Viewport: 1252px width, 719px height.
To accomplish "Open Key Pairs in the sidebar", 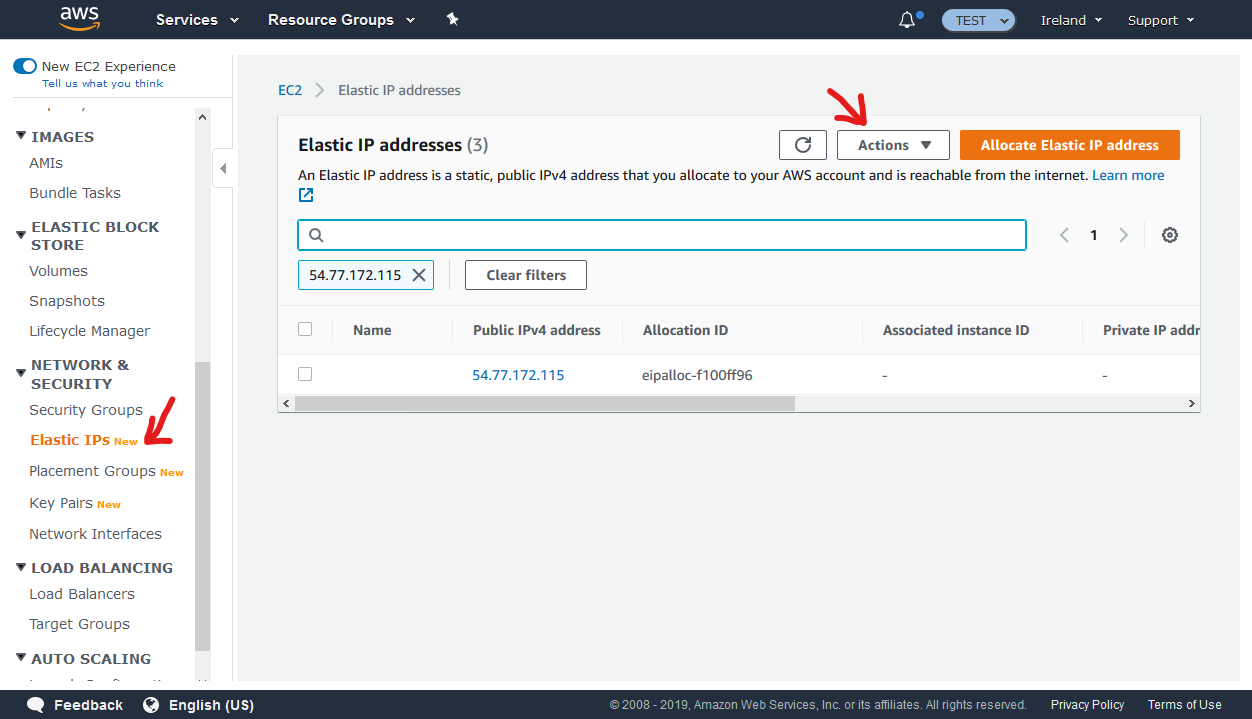I will tap(61, 503).
